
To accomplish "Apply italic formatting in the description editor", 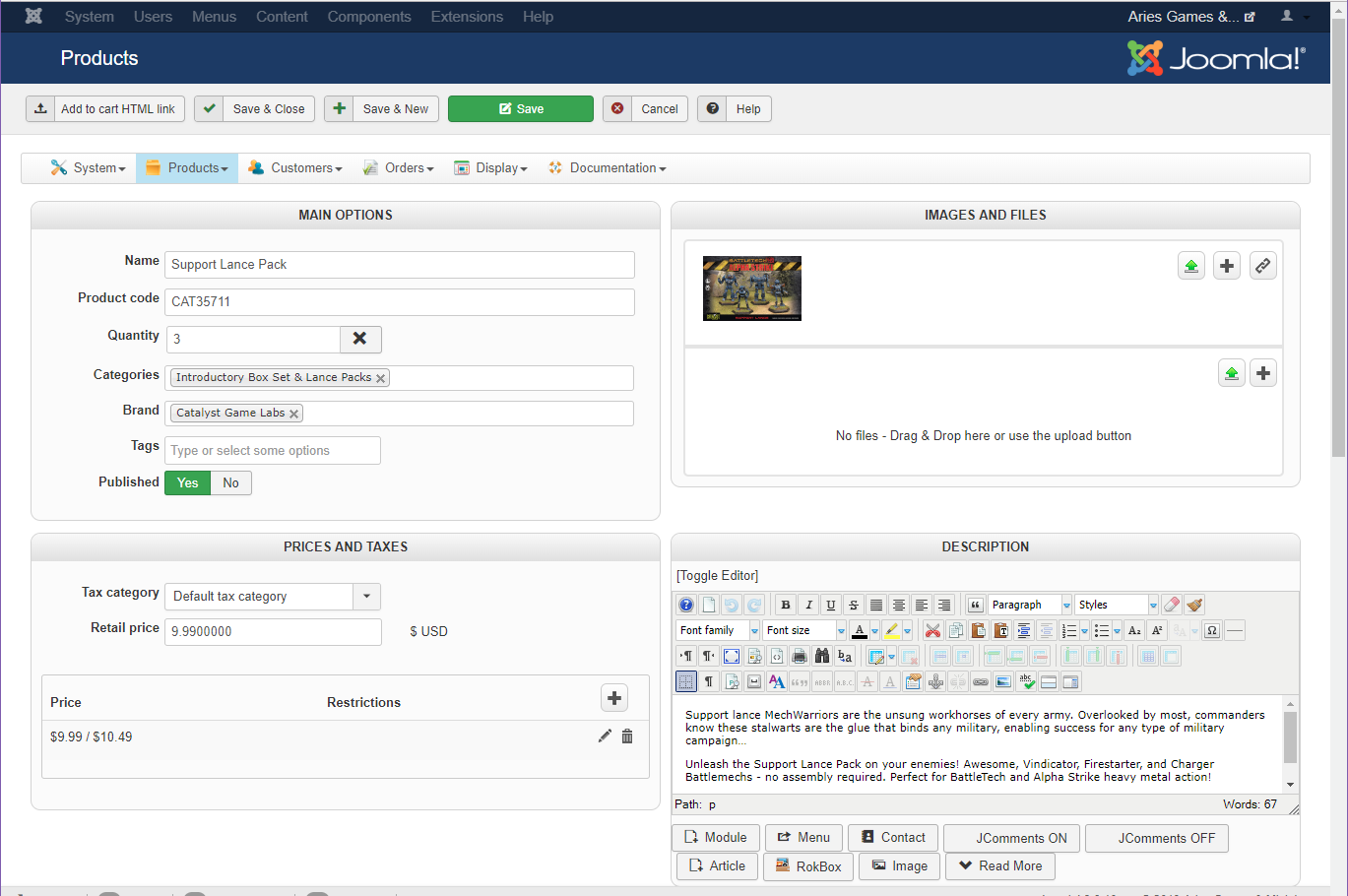I will click(x=808, y=605).
